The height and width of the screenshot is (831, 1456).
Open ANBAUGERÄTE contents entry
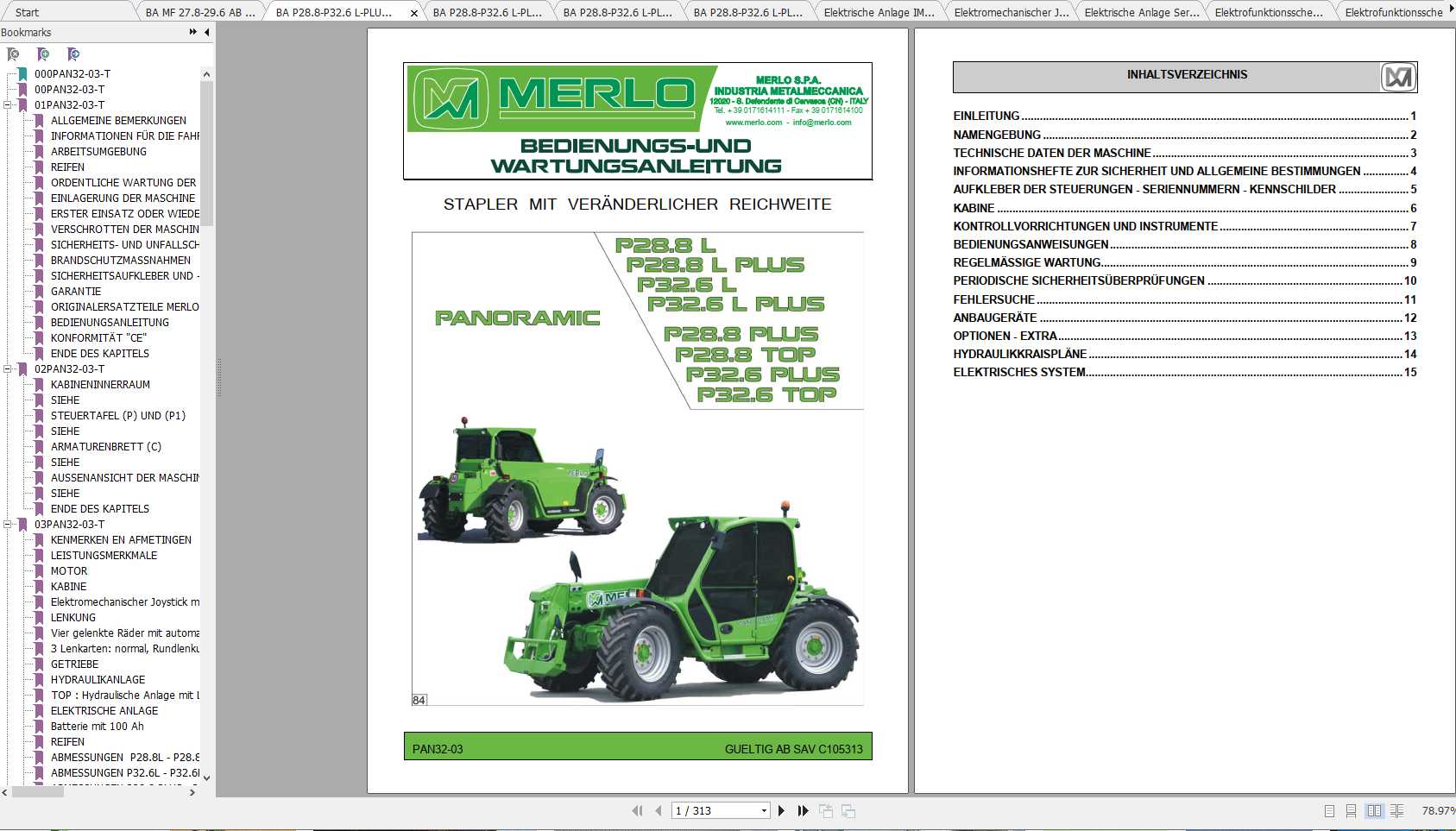point(1184,318)
